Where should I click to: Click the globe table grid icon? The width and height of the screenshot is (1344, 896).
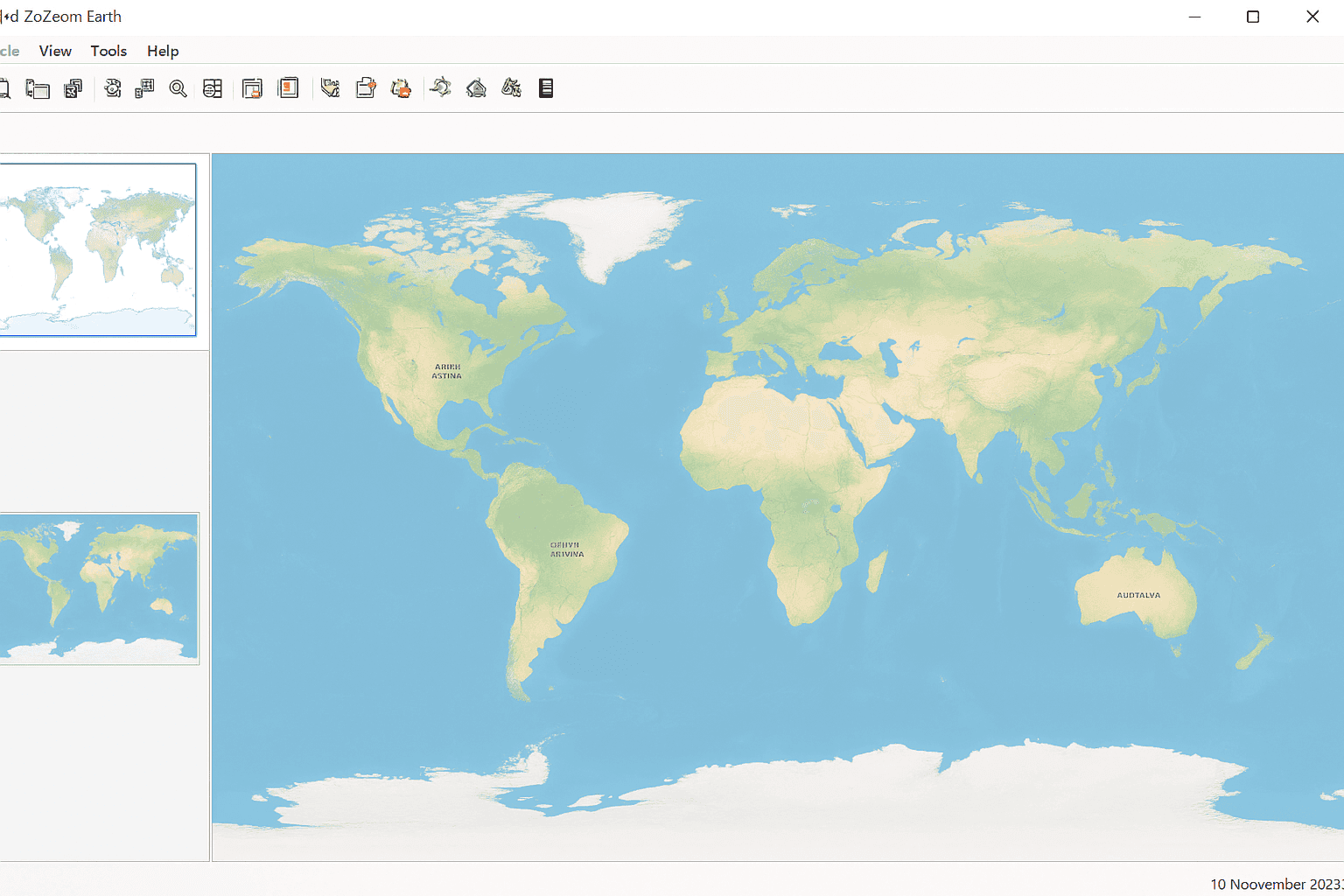coord(213,88)
